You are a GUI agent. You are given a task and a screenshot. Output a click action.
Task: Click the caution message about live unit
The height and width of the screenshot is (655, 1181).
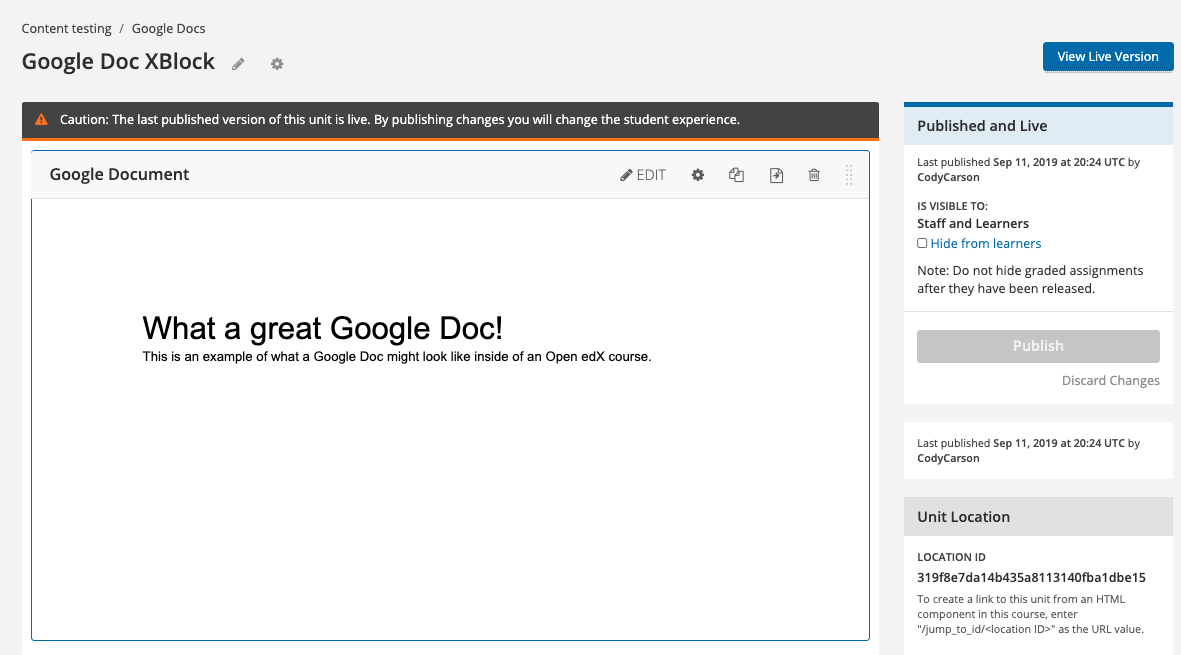[400, 120]
